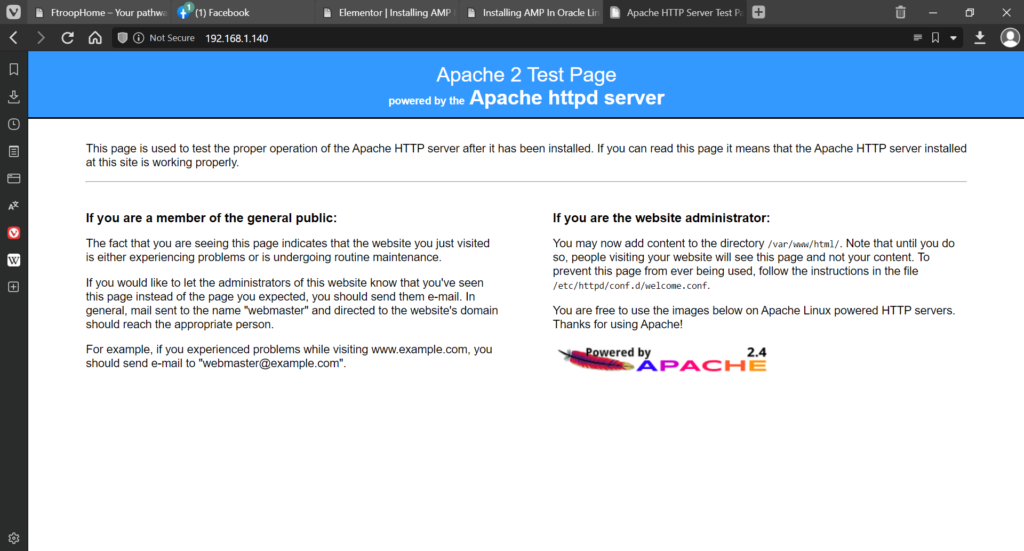
Task: Select the Apache HTTP Server Test tab
Action: [677, 12]
